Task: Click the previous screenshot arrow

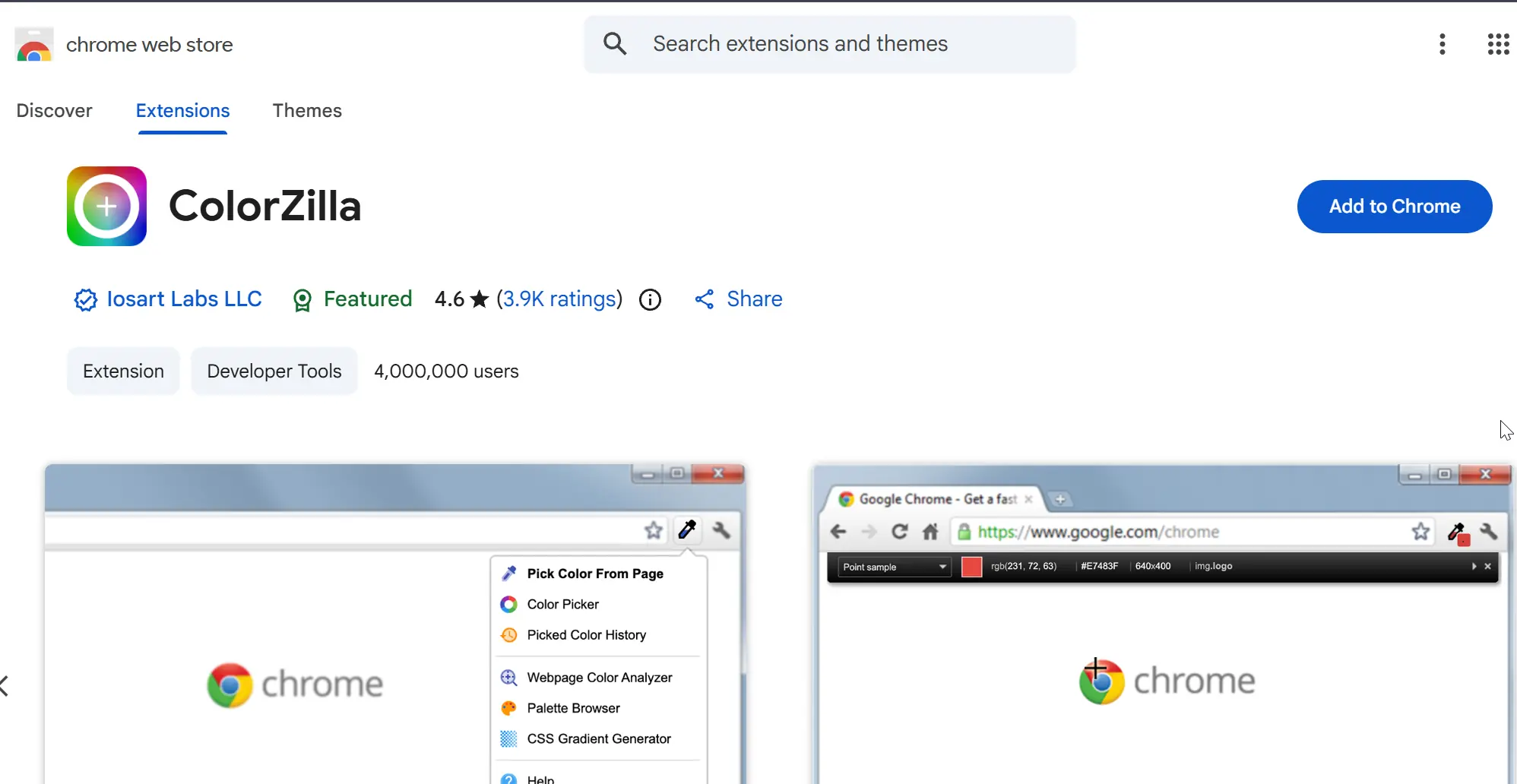Action: coord(5,686)
